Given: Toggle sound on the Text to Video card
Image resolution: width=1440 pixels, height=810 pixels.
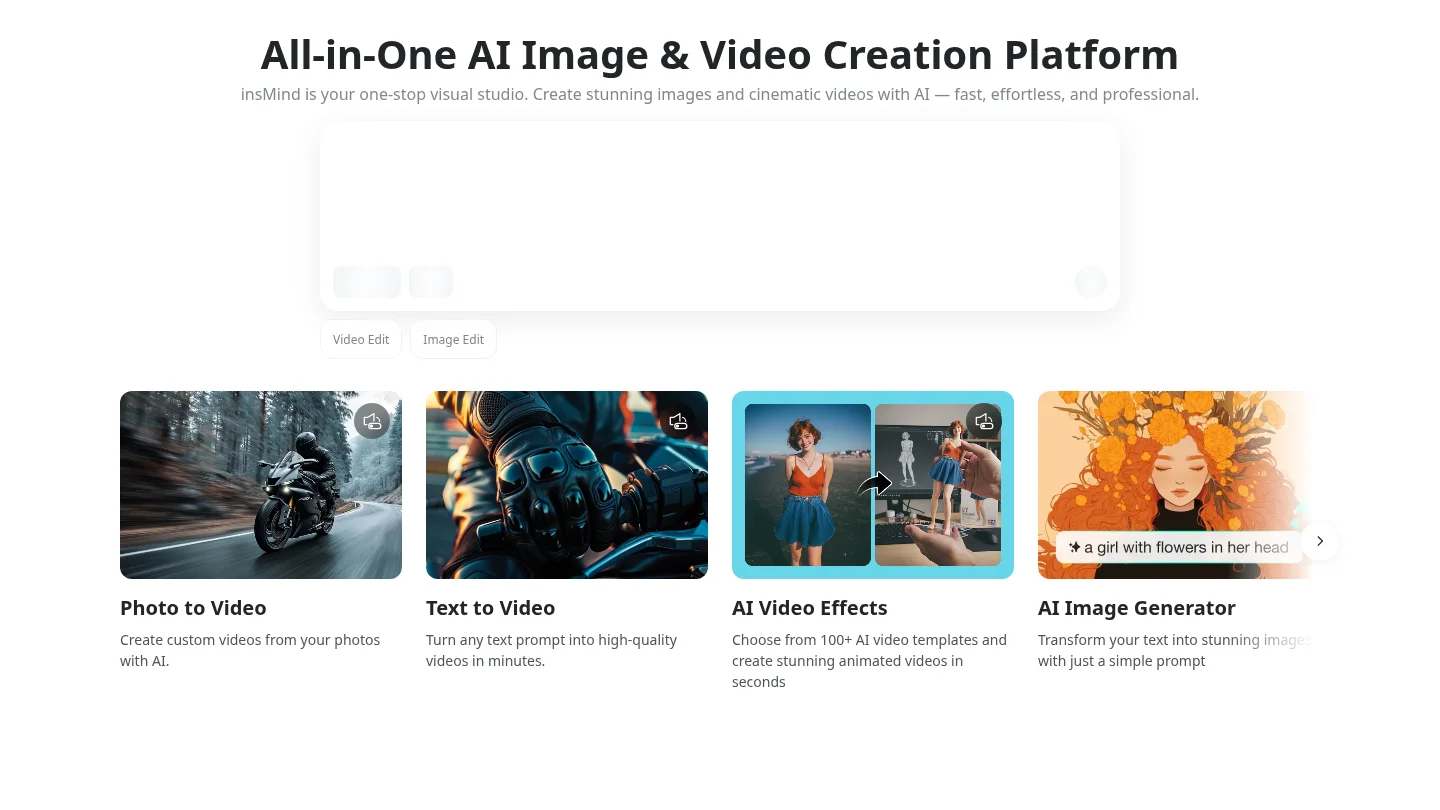Looking at the screenshot, I should (x=678, y=421).
